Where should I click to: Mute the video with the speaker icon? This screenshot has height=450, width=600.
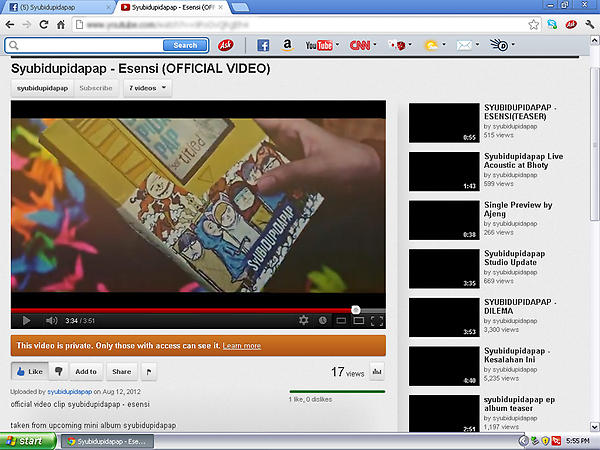point(51,321)
